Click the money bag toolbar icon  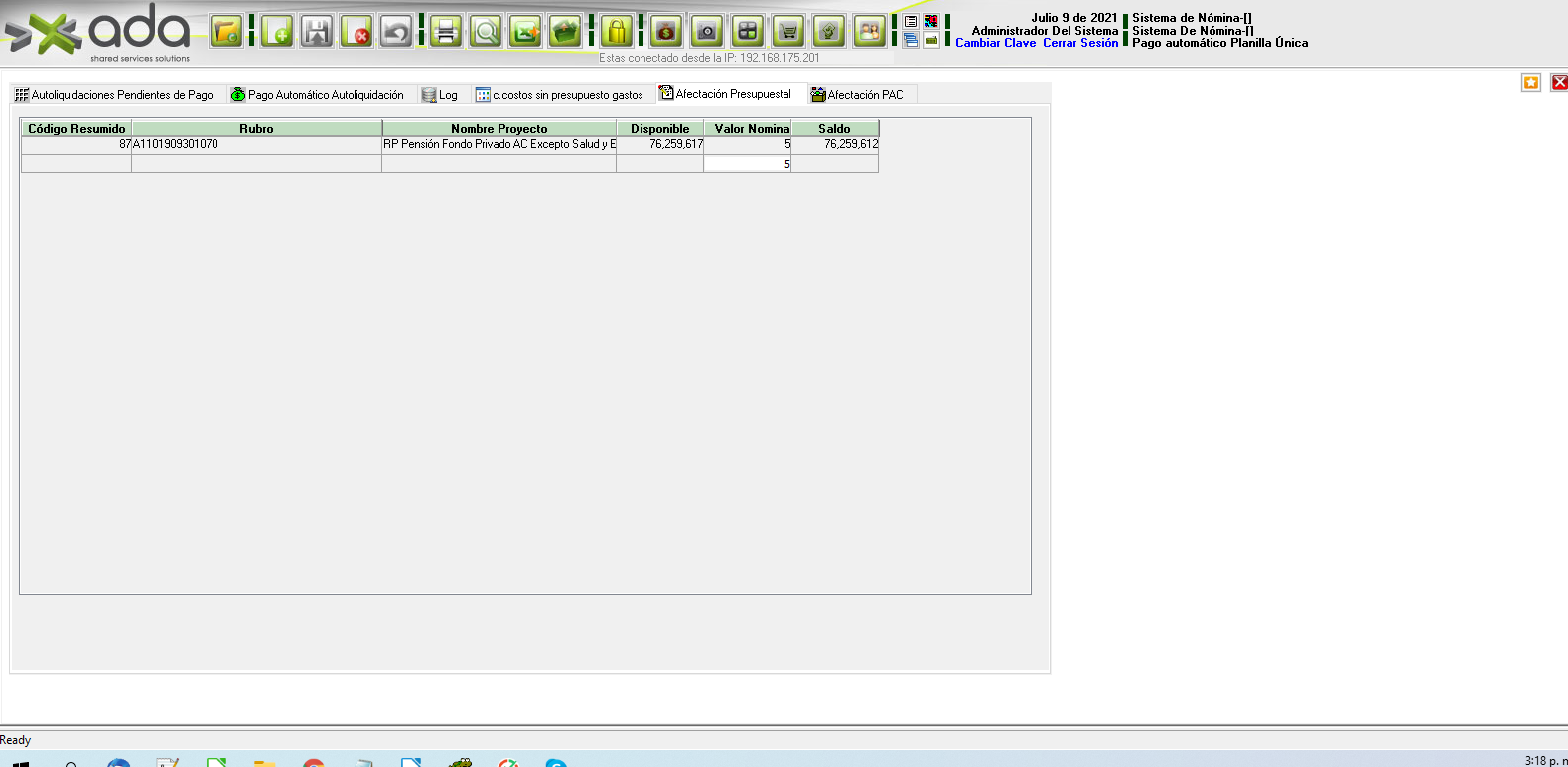[666, 32]
